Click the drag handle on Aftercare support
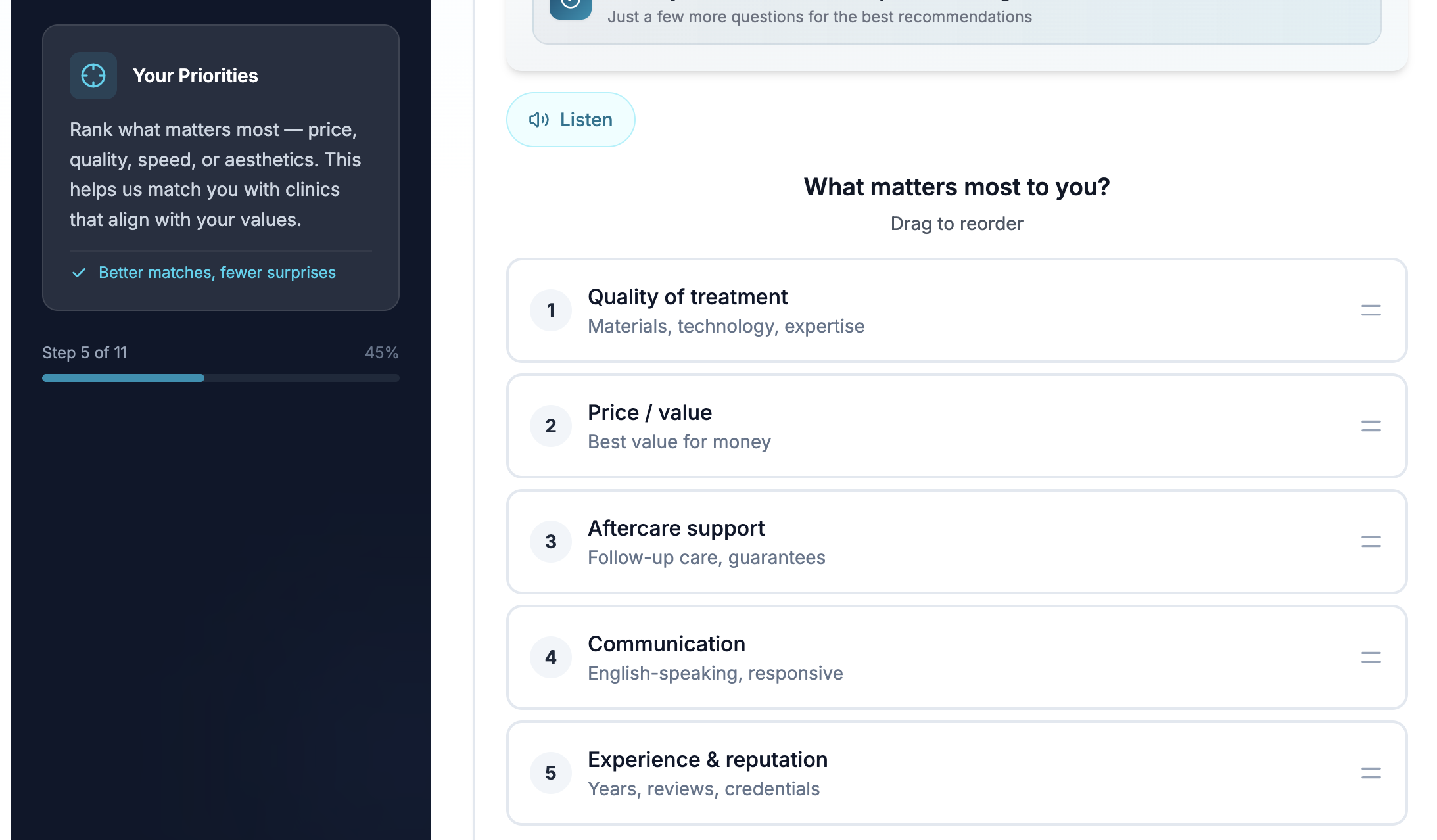This screenshot has width=1437, height=840. [x=1371, y=542]
